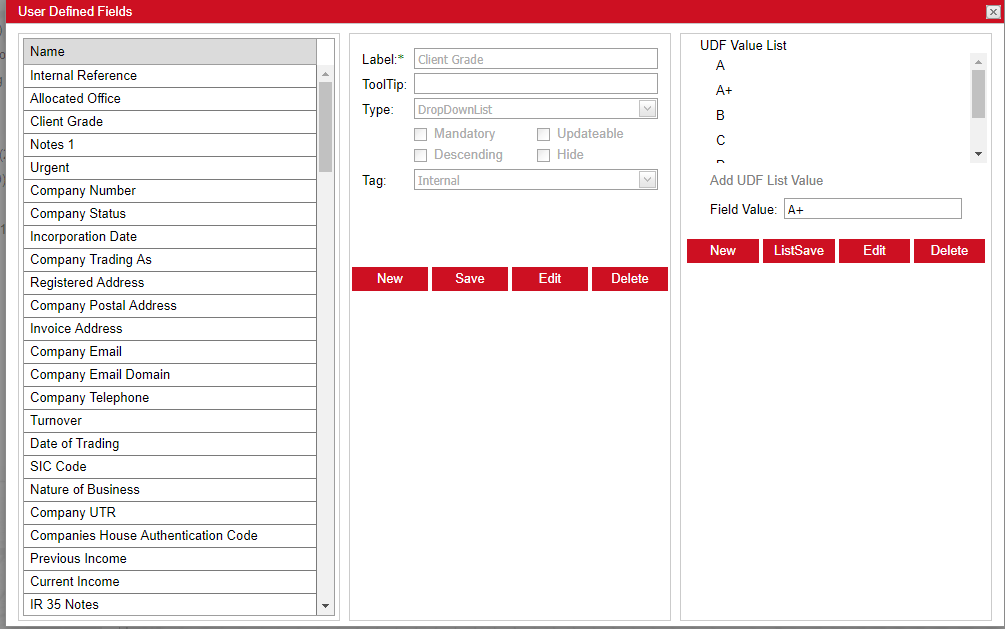
Task: Select the Allocated Office row
Action: pyautogui.click(x=170, y=99)
